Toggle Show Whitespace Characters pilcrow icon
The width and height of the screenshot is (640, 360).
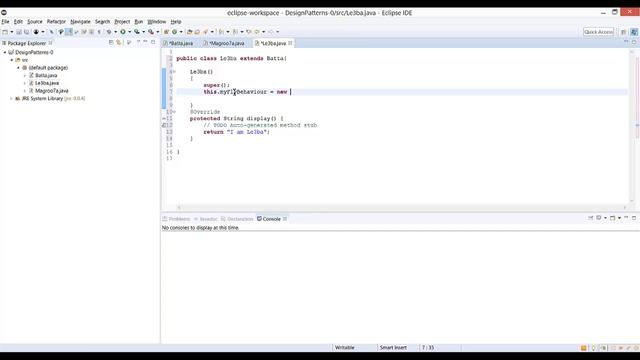(x=99, y=32)
